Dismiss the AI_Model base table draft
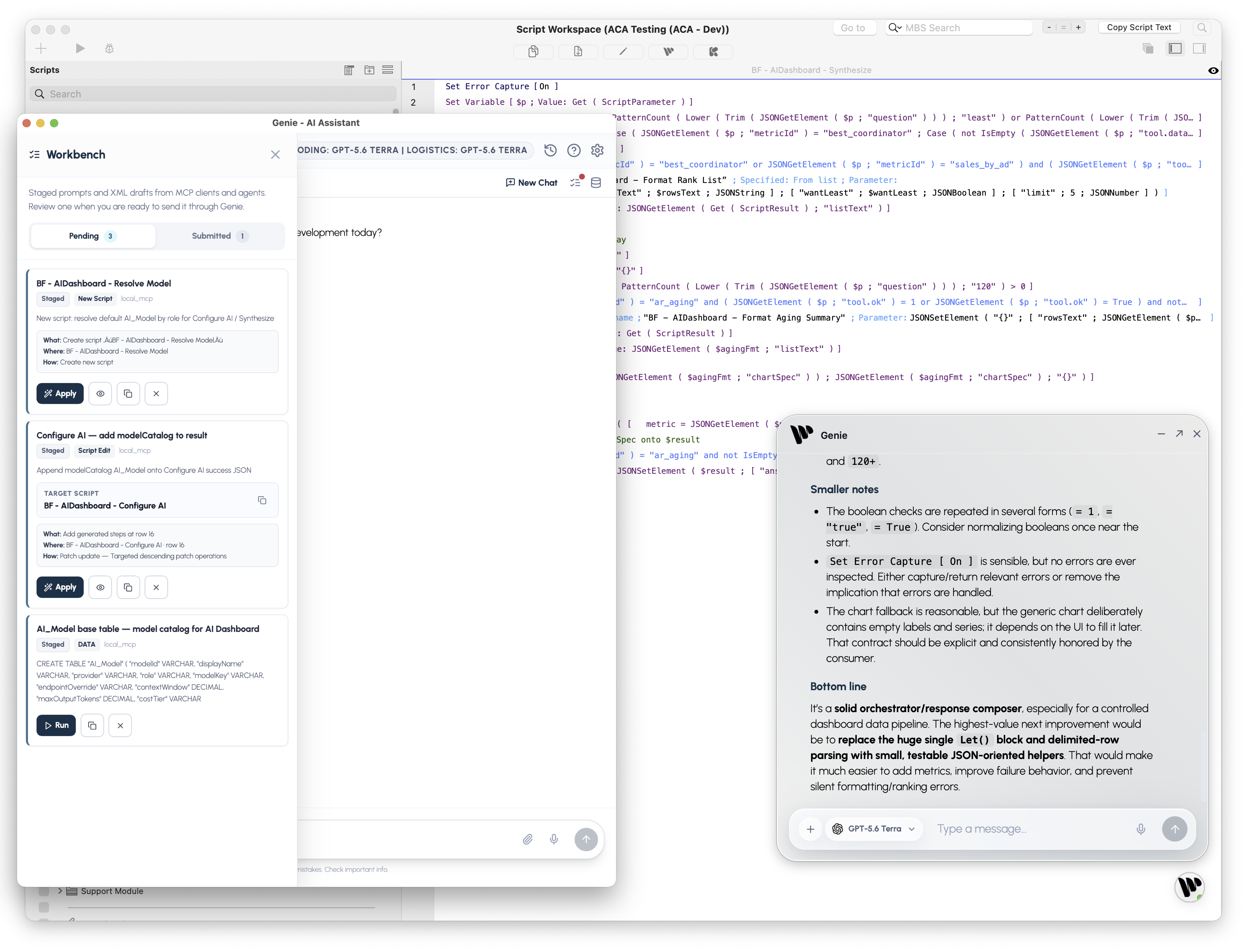Screen dimensions: 1247x952 pos(120,726)
